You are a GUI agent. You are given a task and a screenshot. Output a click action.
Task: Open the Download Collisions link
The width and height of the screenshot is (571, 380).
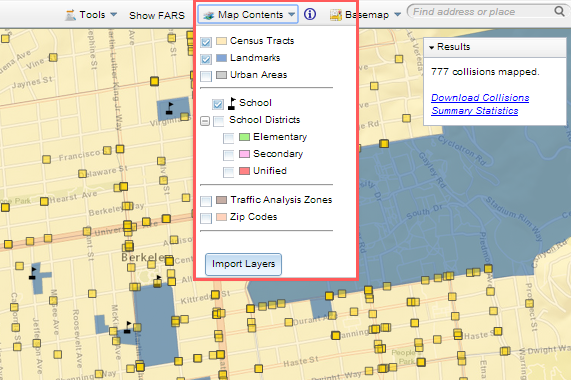coord(480,98)
